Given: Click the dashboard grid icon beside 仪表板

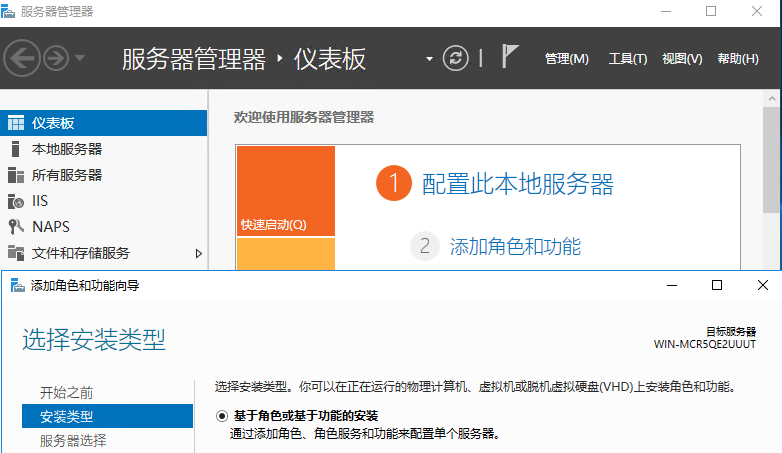Looking at the screenshot, I should pos(16,123).
